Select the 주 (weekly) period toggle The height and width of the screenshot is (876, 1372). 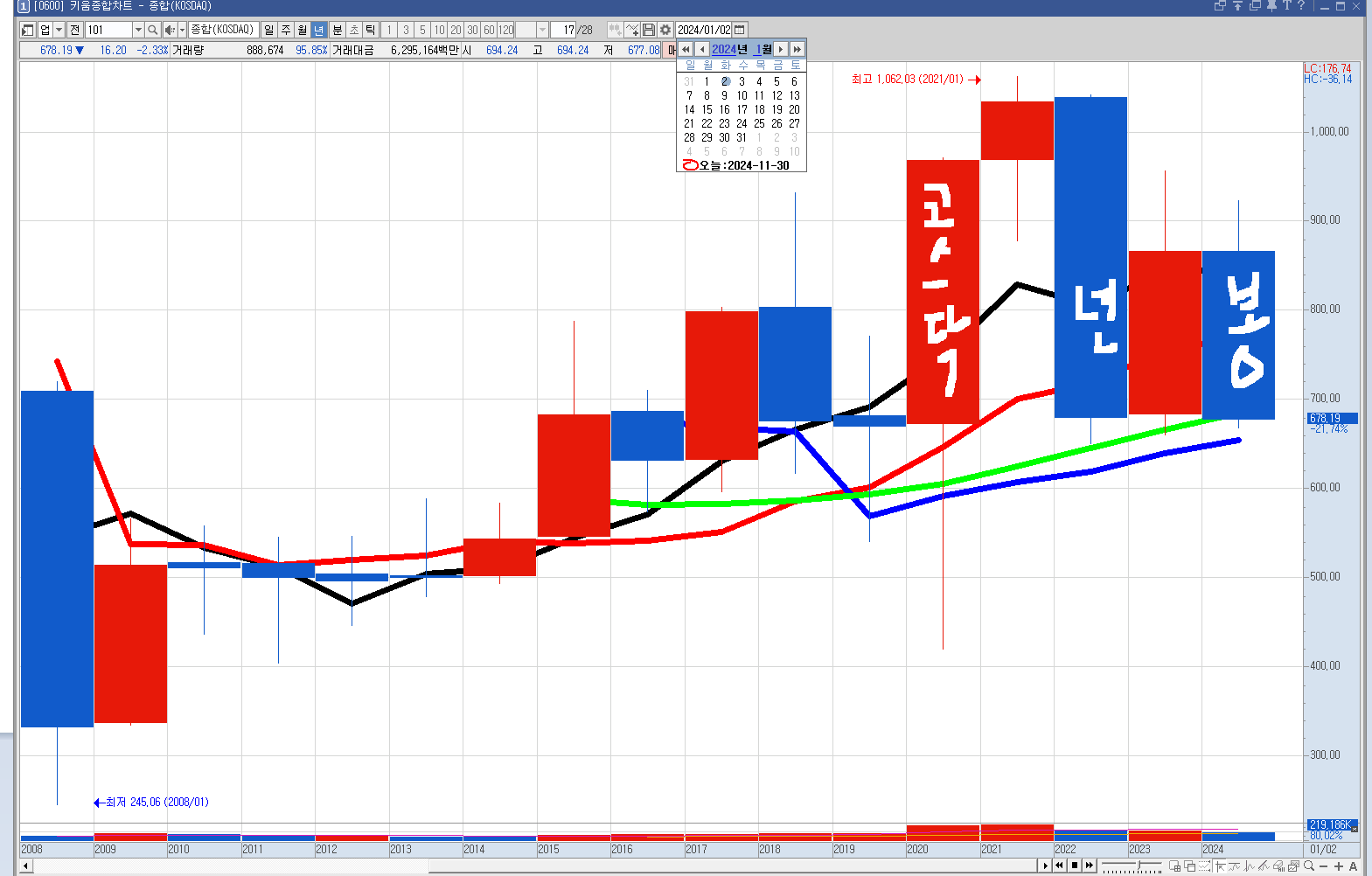(x=285, y=30)
